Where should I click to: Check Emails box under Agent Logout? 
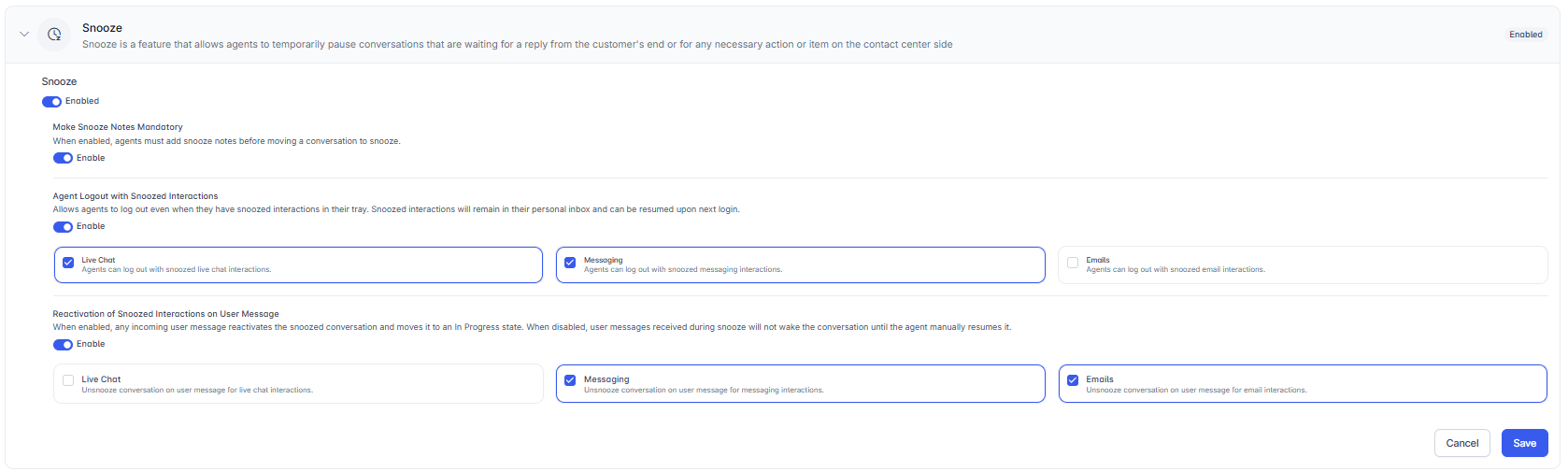(x=1073, y=263)
